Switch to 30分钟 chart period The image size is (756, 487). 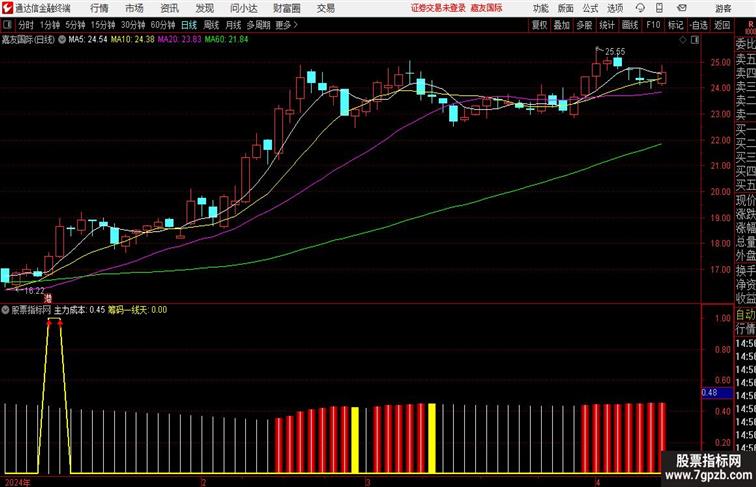point(133,25)
